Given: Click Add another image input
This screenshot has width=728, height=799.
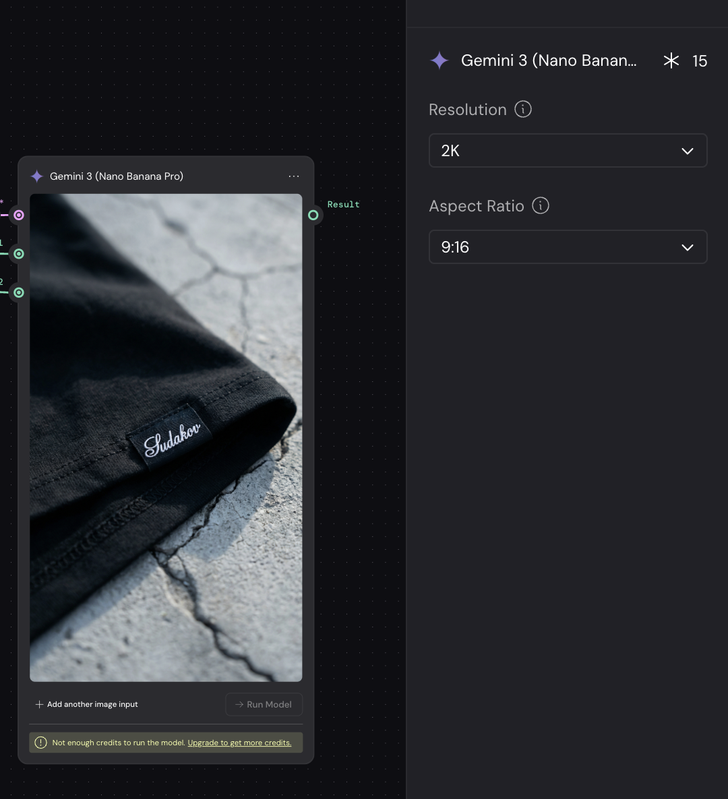Looking at the screenshot, I should pos(86,705).
